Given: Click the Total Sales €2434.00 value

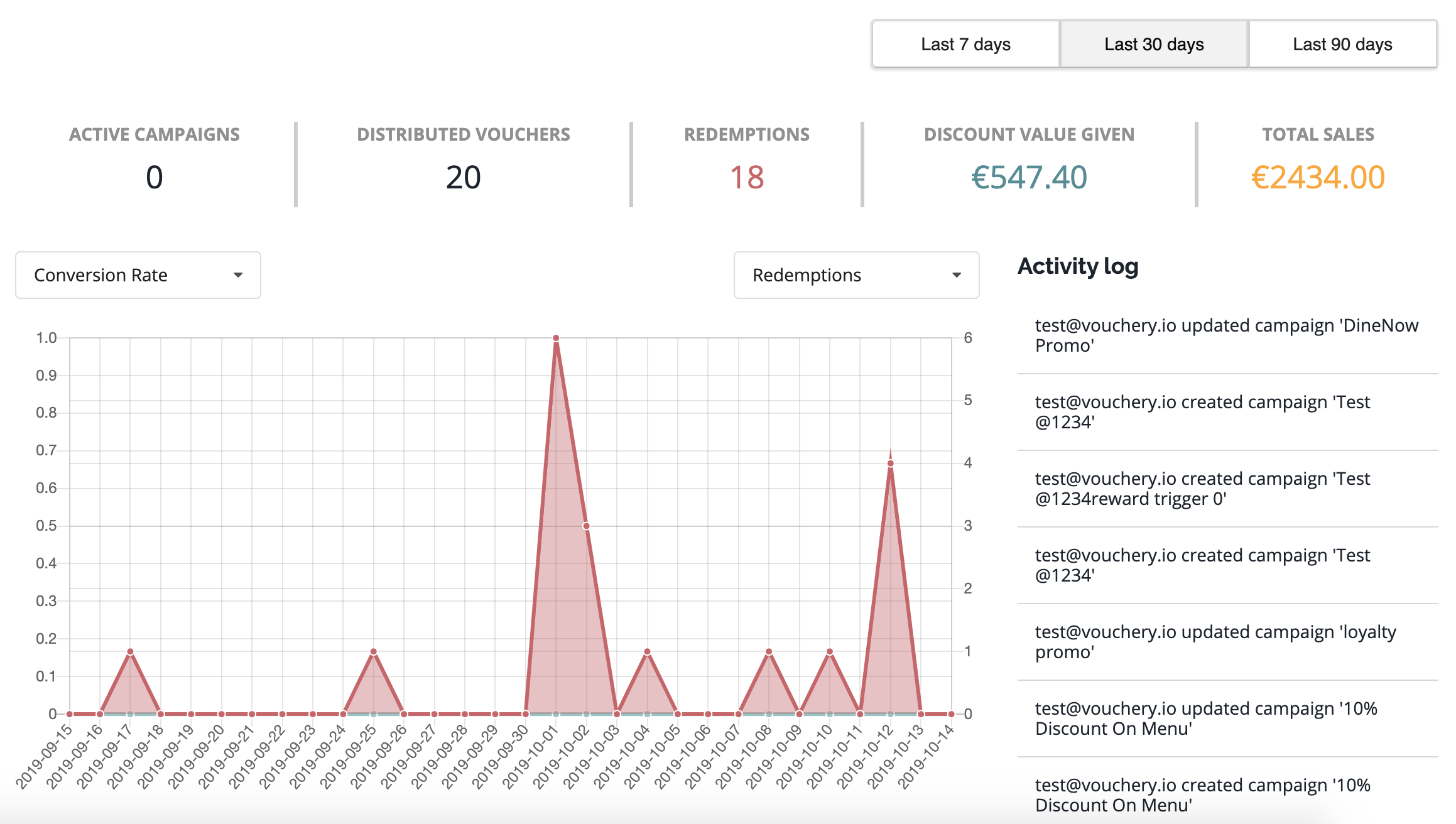Looking at the screenshot, I should pyautogui.click(x=1318, y=177).
